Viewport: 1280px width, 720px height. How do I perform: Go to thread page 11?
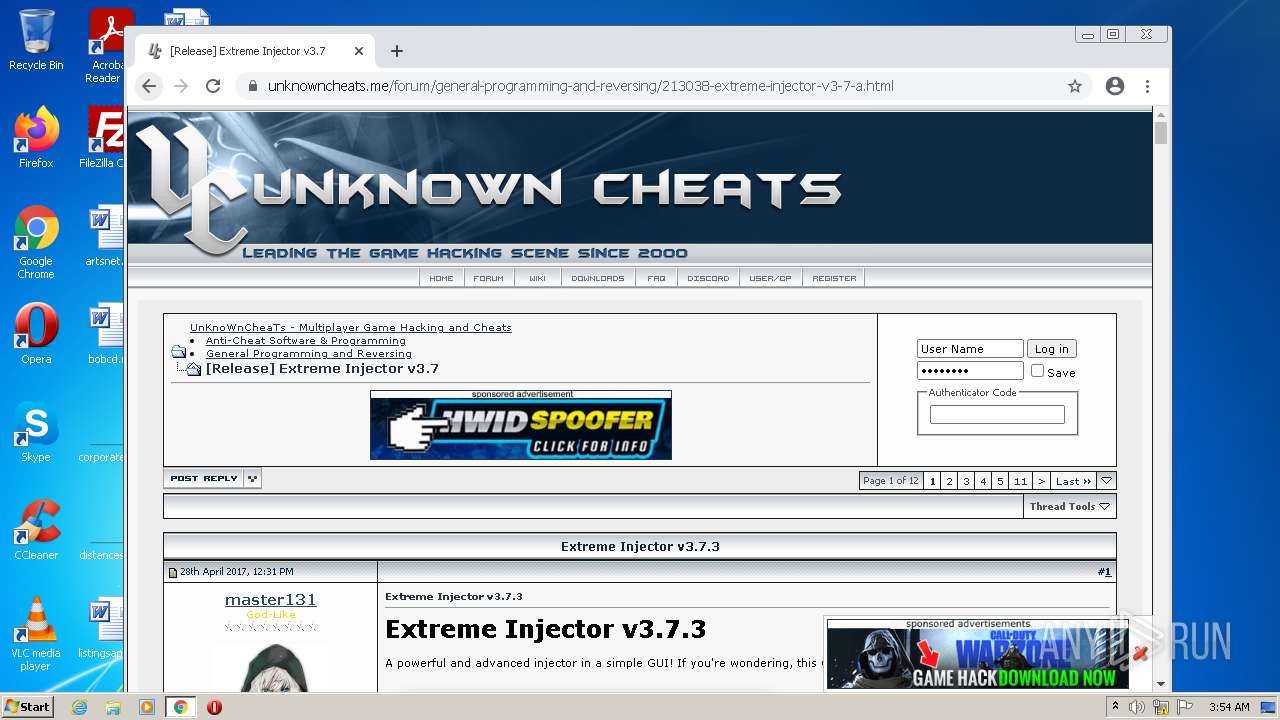point(1020,481)
